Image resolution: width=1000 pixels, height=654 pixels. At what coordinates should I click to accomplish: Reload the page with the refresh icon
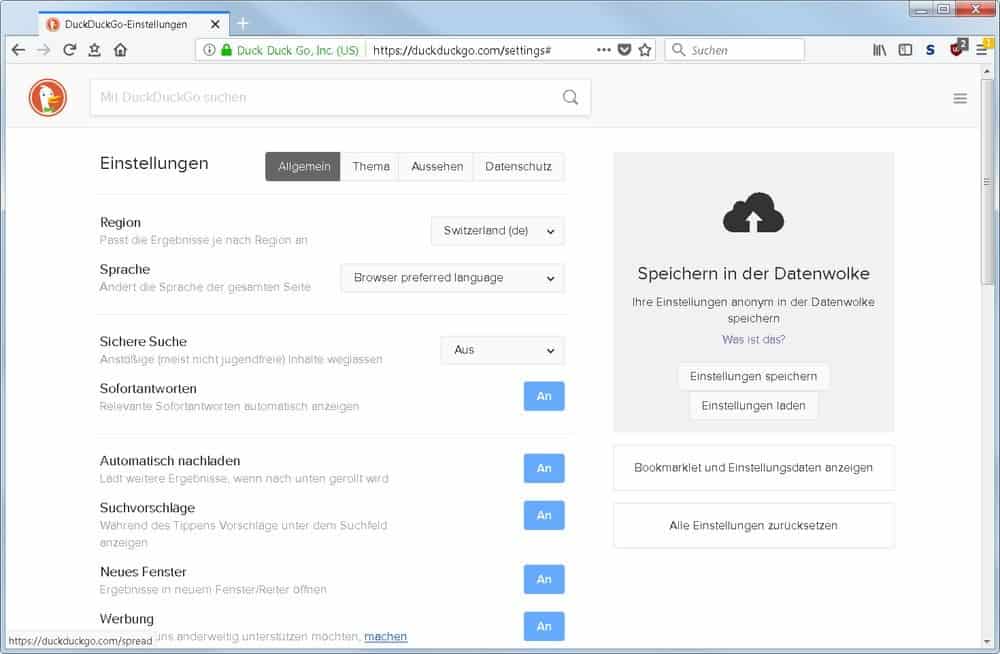[69, 50]
